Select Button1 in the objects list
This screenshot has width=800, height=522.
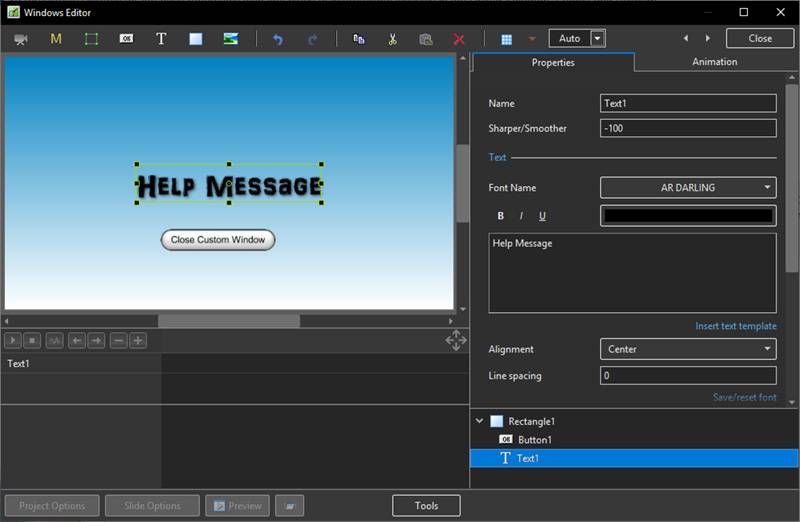(534, 440)
